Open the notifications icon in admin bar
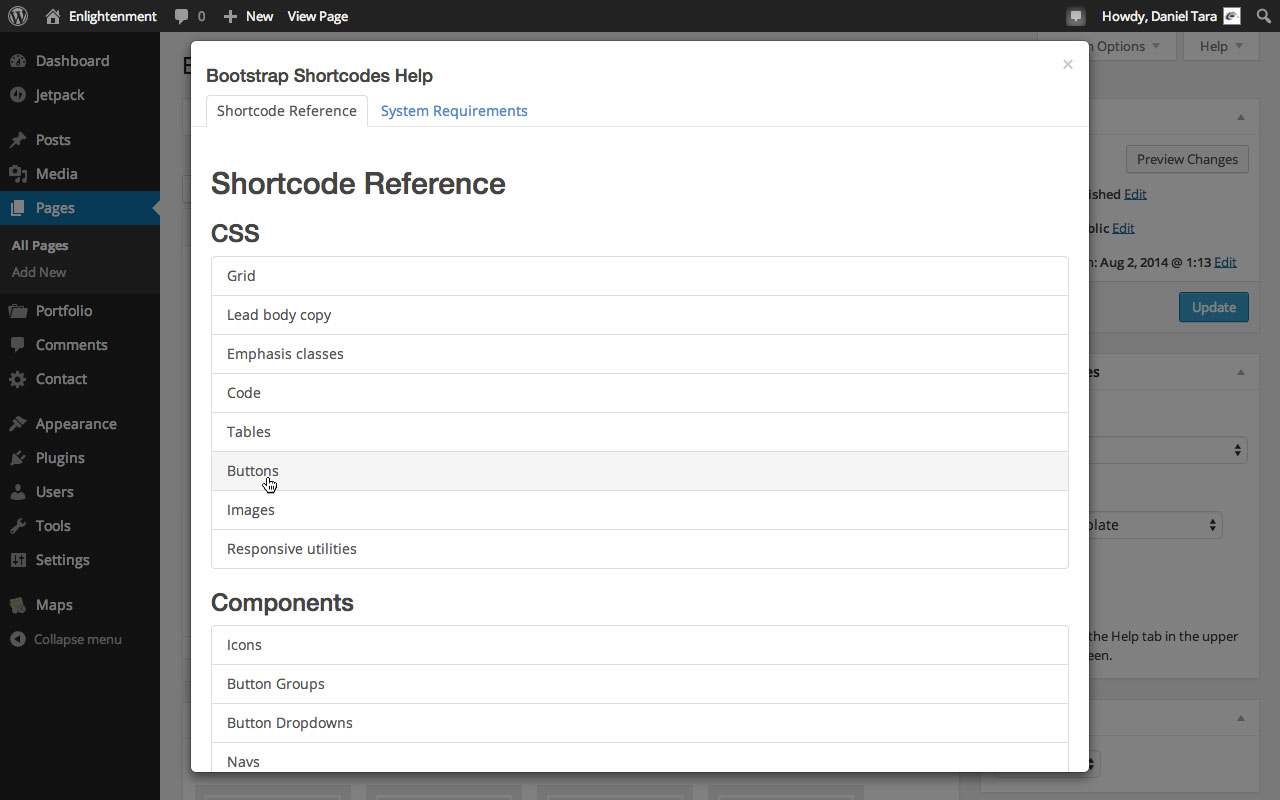 [1076, 16]
